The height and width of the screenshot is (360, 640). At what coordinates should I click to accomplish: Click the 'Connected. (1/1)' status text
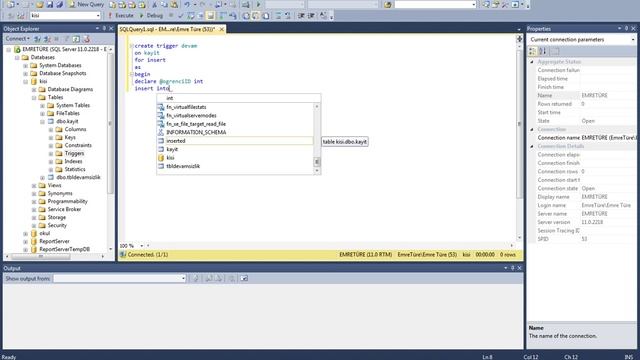(148, 255)
